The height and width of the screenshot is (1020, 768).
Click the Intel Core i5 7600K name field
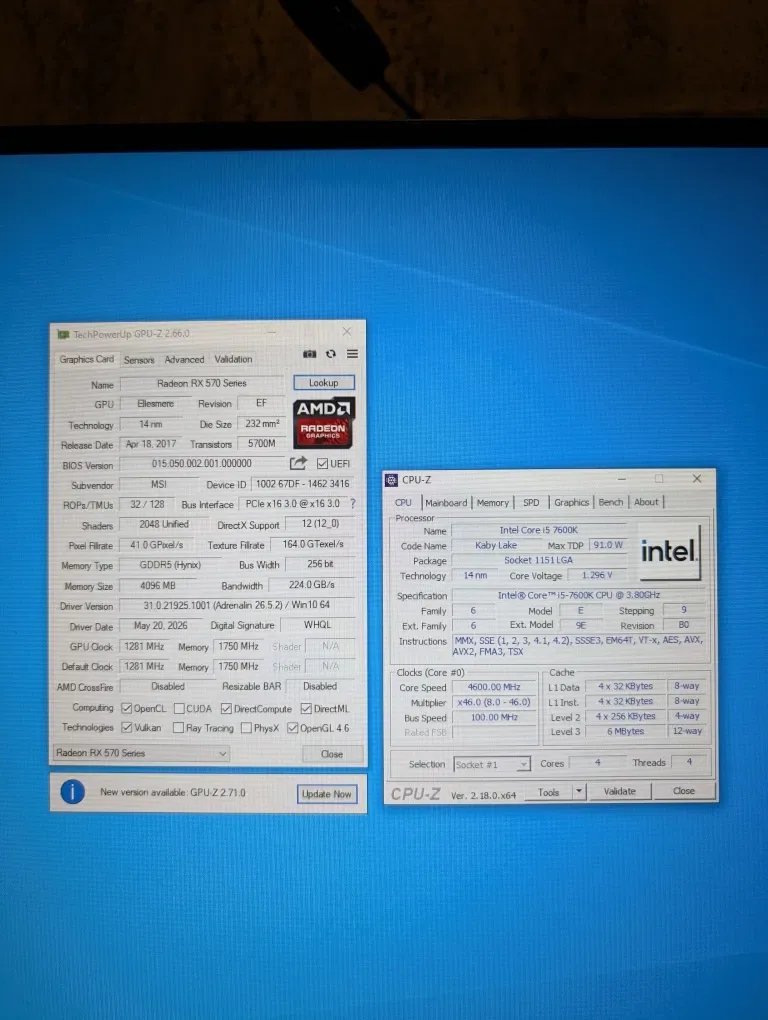[538, 530]
